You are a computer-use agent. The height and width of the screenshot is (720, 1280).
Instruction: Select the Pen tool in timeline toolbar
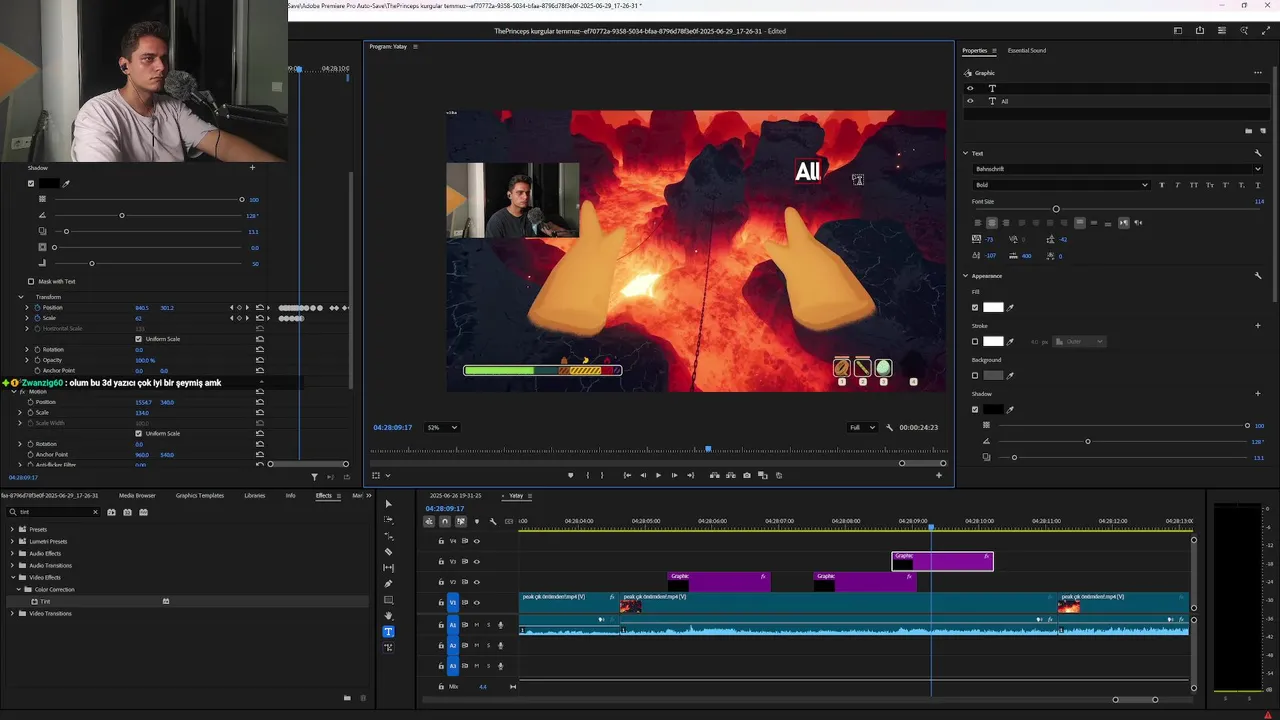point(389,584)
